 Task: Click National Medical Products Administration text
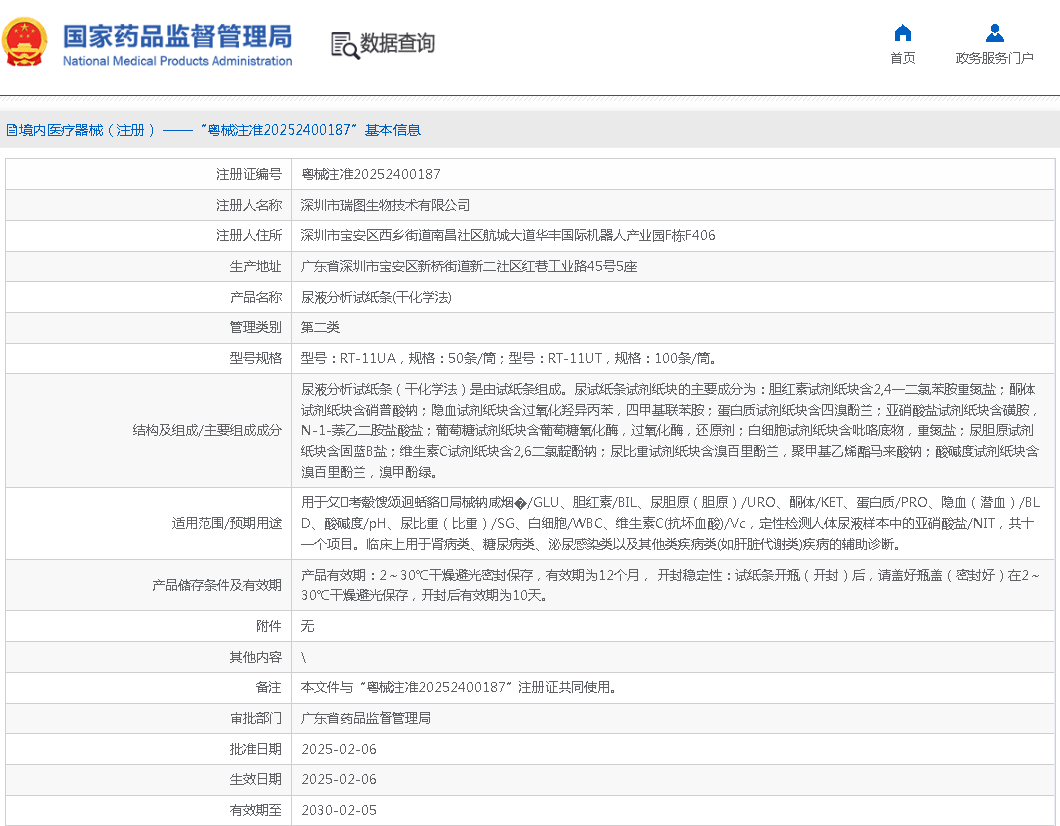pos(177,61)
